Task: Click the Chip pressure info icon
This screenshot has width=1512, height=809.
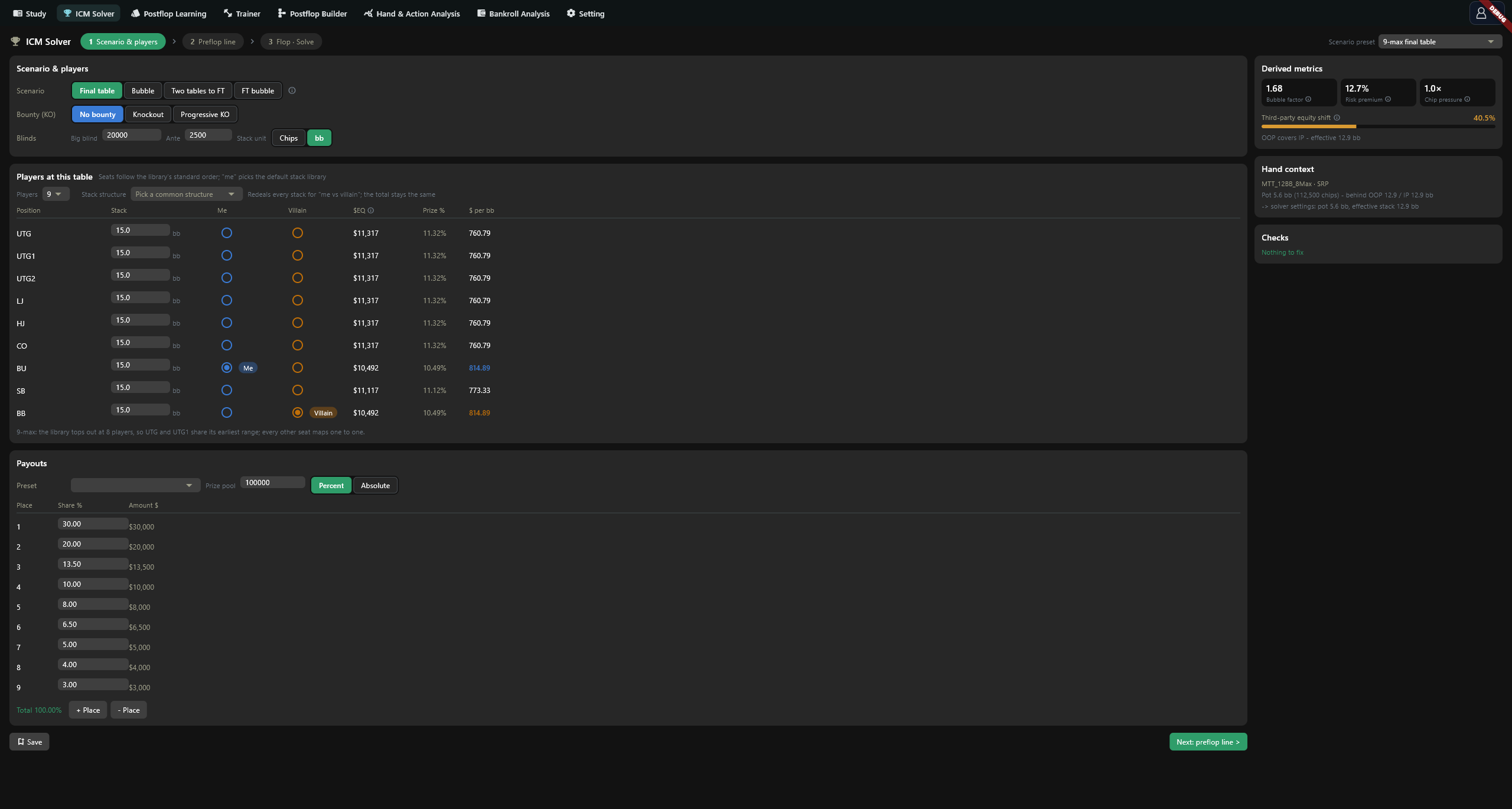Action: (x=1467, y=99)
